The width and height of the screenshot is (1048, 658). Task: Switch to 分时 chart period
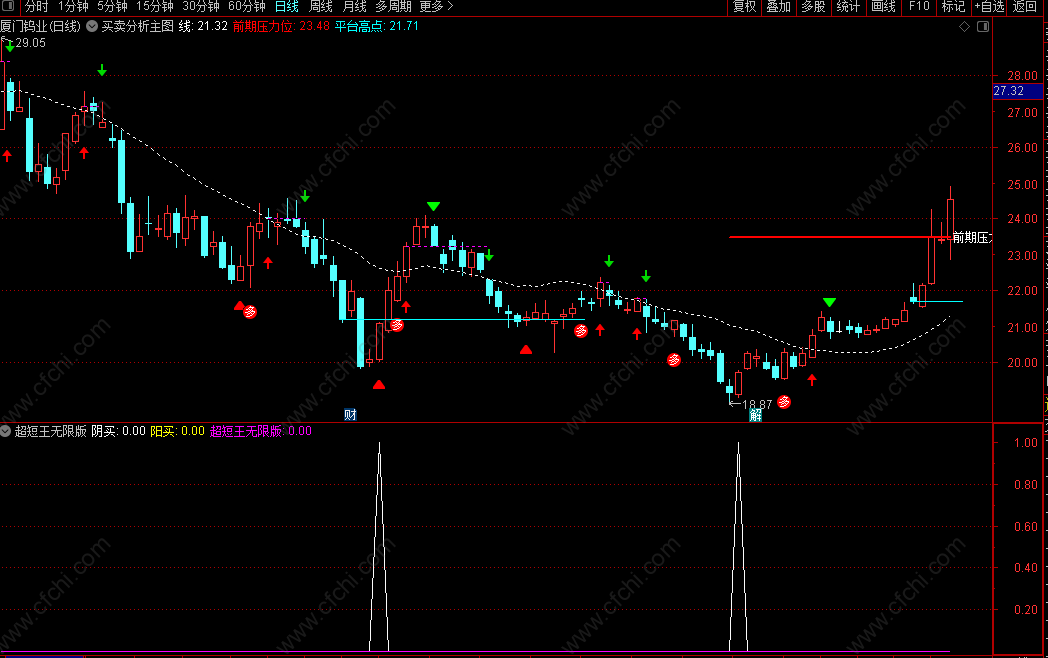pos(37,7)
